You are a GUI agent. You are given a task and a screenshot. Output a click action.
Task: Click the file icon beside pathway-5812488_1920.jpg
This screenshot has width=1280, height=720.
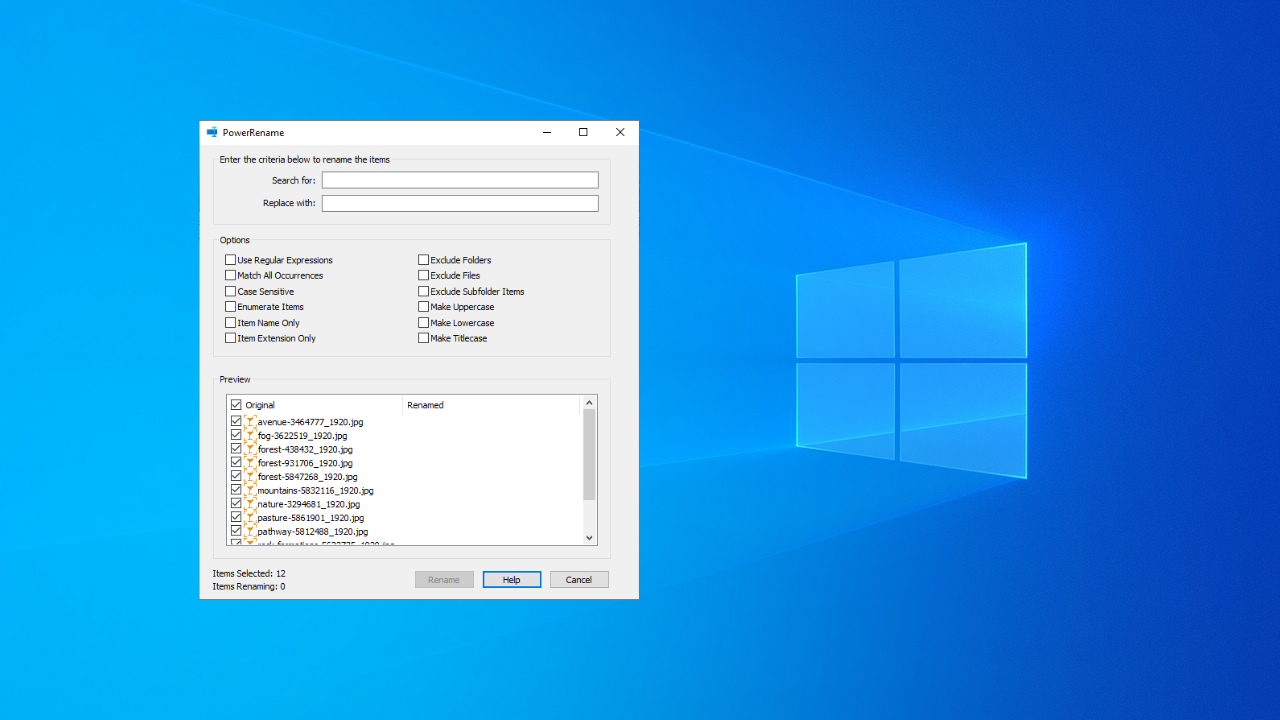click(249, 531)
